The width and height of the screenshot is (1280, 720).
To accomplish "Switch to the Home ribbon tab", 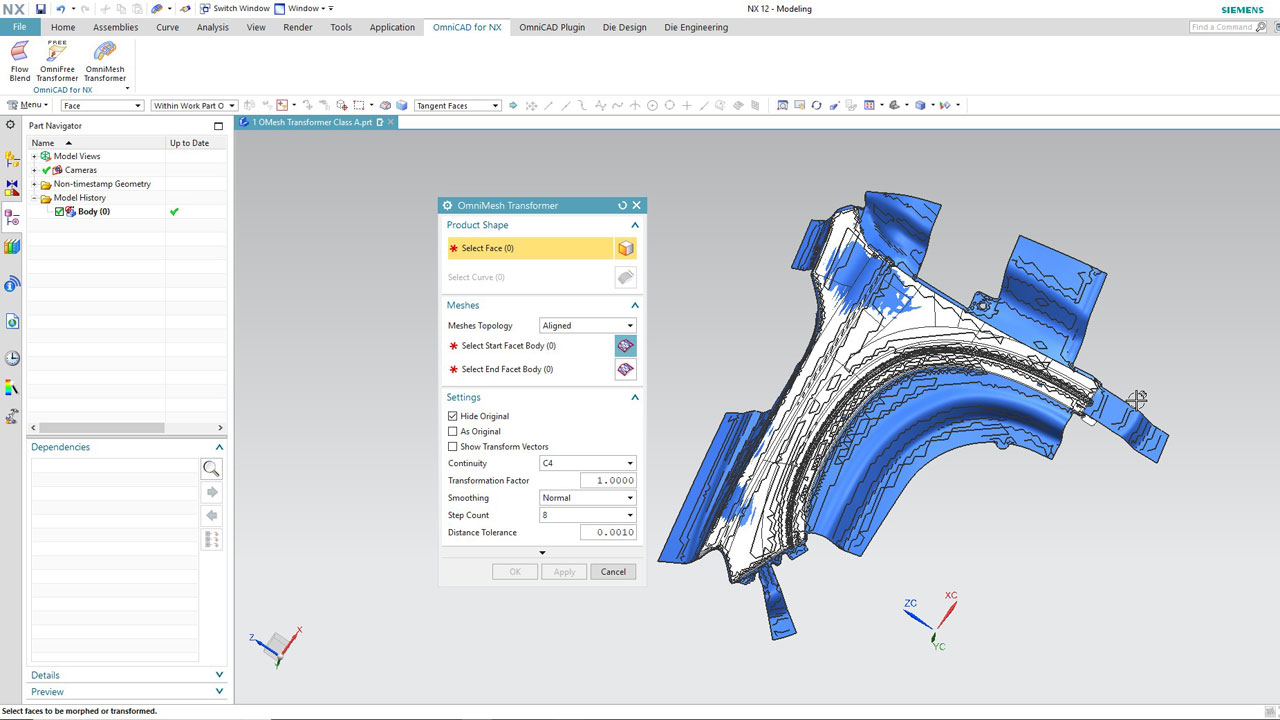I will tap(63, 27).
